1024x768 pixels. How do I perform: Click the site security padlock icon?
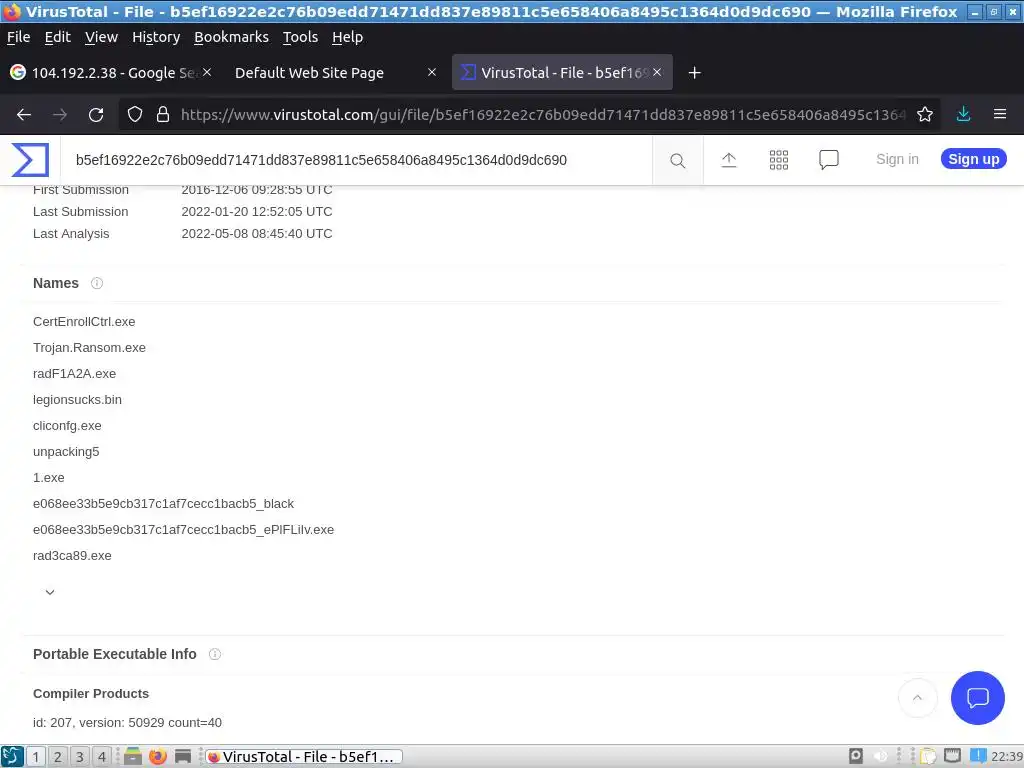[x=163, y=115]
